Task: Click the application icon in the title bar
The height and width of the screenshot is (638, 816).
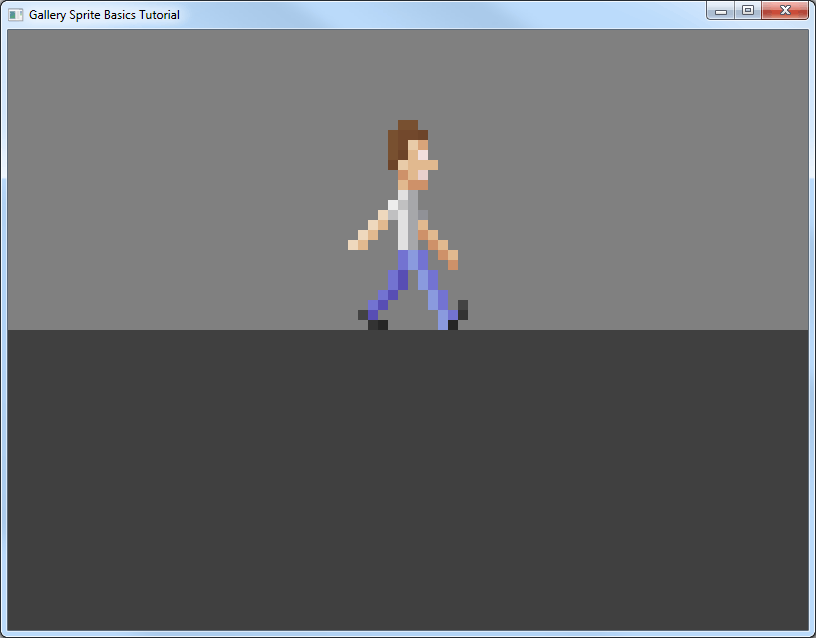Action: pos(16,15)
